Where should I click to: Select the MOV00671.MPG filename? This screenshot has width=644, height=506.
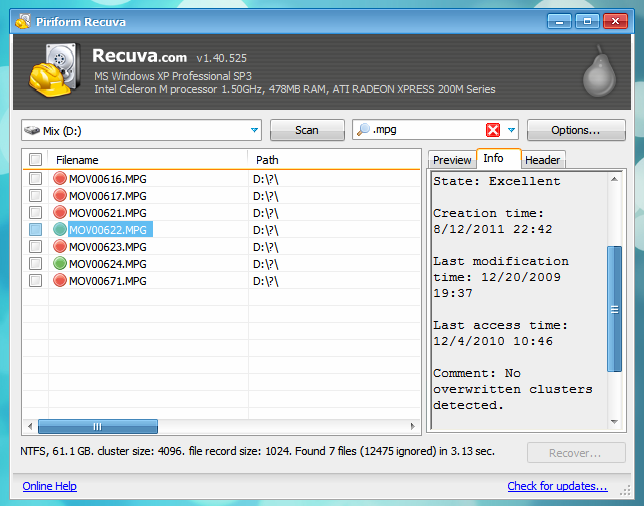tap(108, 281)
